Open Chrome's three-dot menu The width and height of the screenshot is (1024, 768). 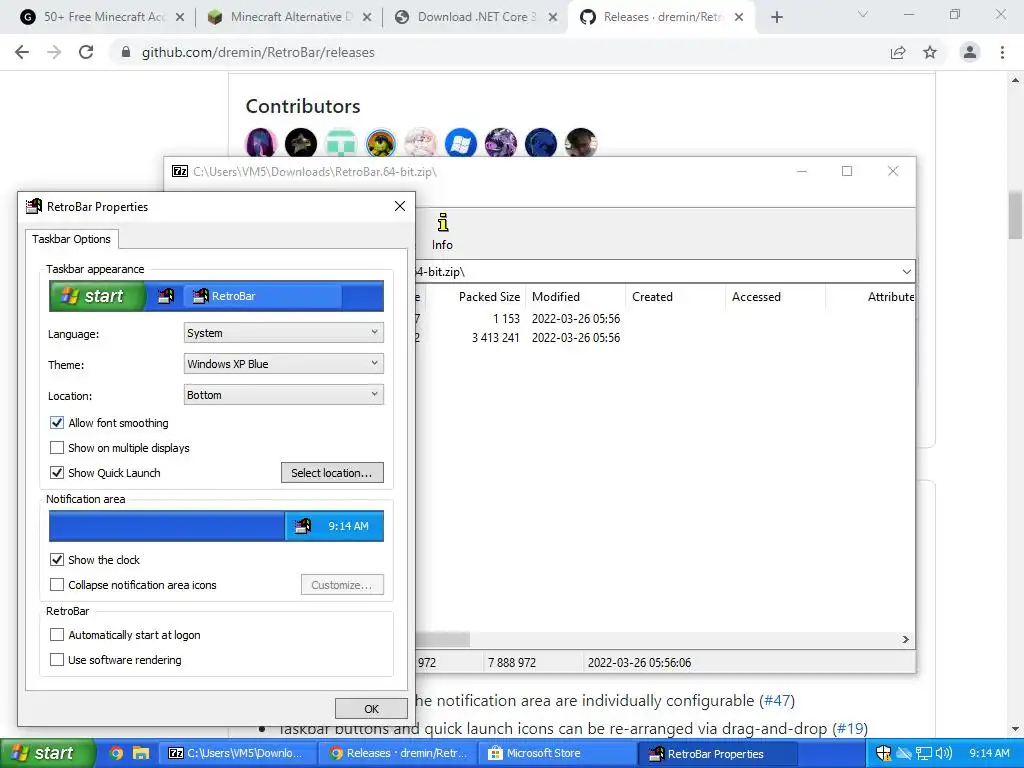tap(1002, 52)
